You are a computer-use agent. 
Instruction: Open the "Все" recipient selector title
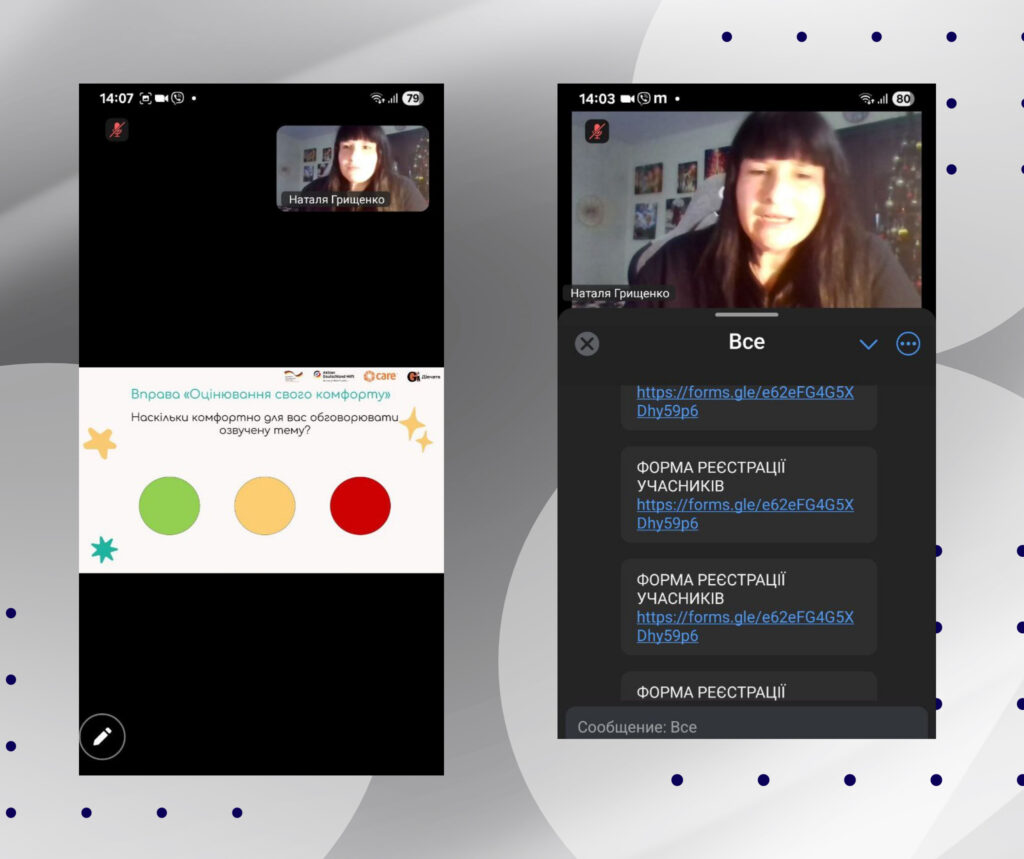pyautogui.click(x=746, y=342)
